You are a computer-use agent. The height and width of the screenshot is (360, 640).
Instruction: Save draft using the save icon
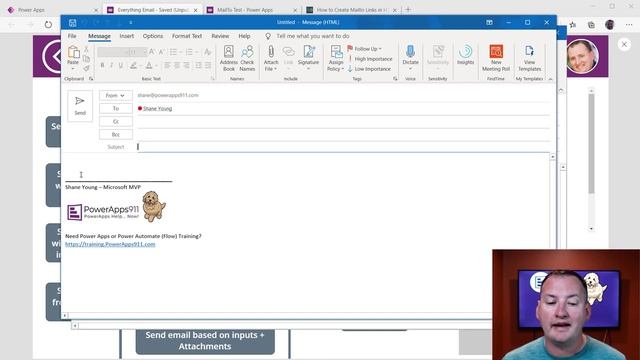pyautogui.click(x=72, y=22)
